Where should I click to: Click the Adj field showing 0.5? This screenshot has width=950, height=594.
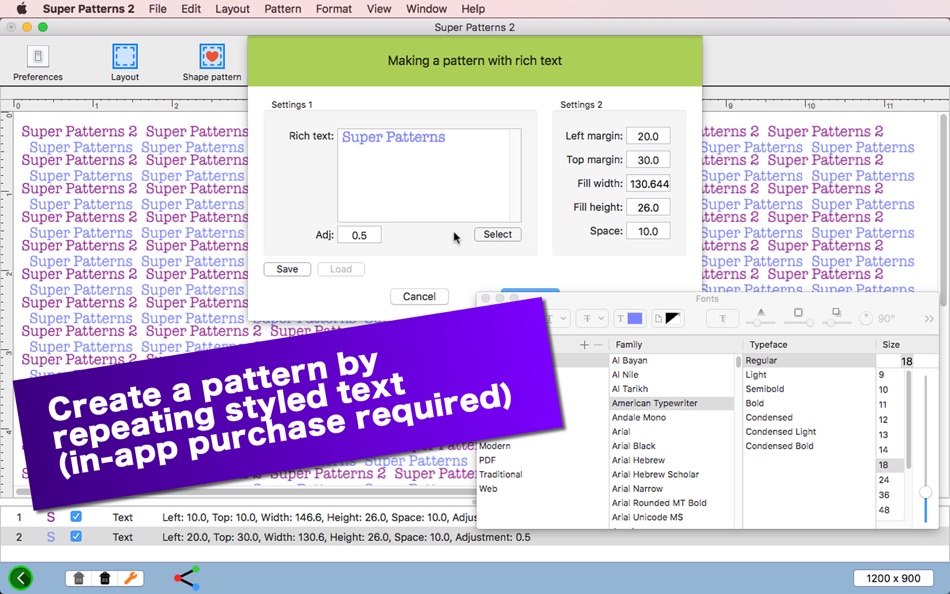[359, 235]
